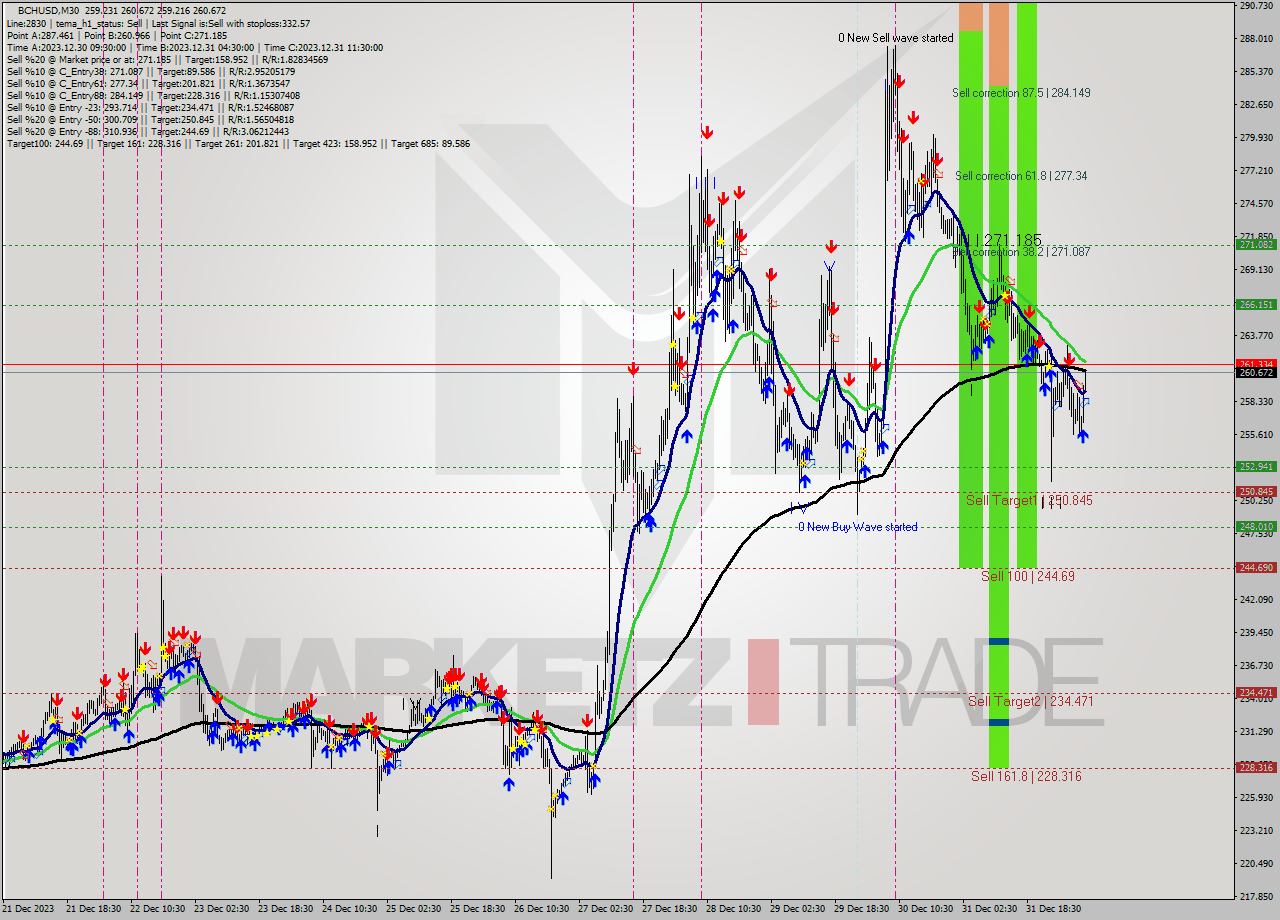Click the 279.930 price axis value
This screenshot has width=1280, height=920.
tap(1256, 138)
